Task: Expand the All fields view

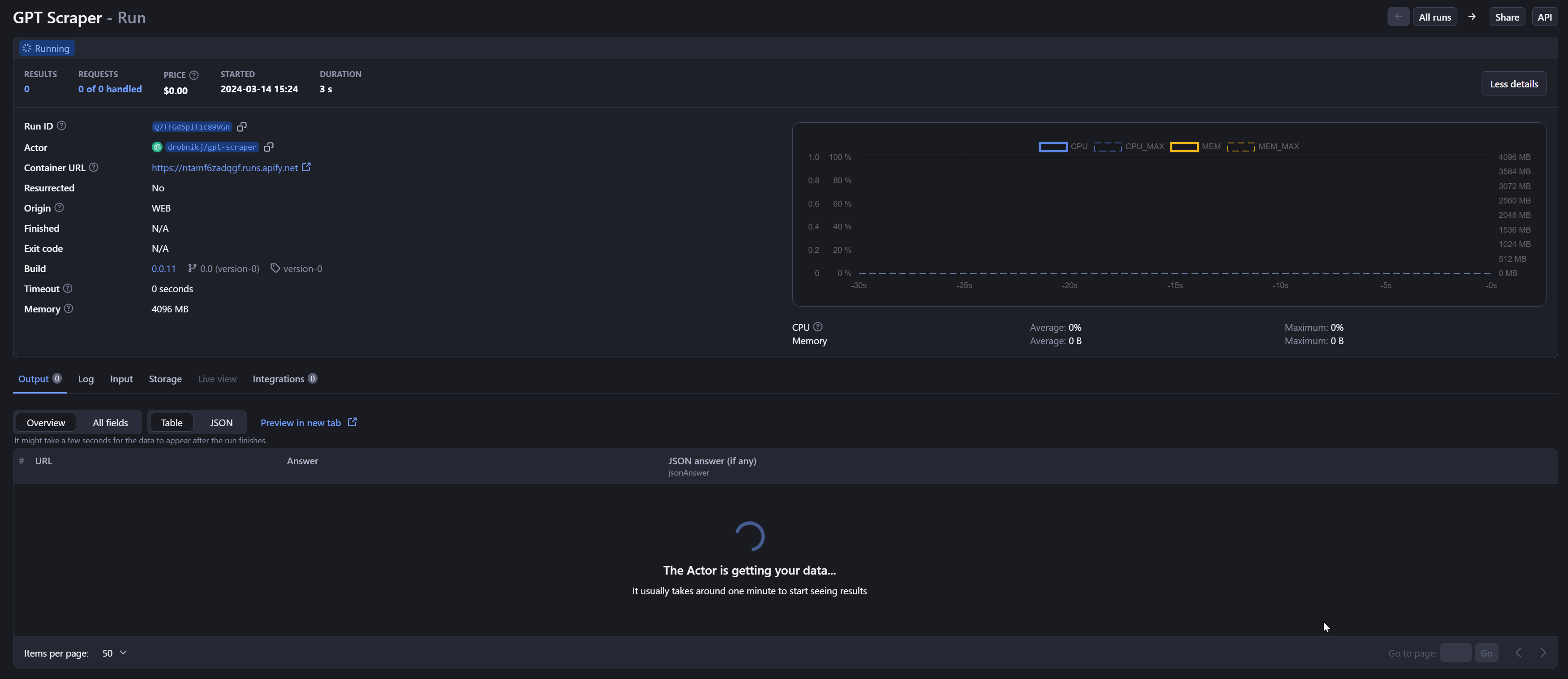Action: pos(110,422)
